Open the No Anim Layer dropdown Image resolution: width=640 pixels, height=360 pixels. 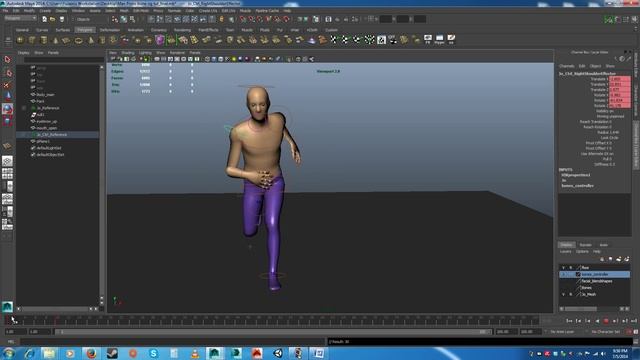point(562,332)
